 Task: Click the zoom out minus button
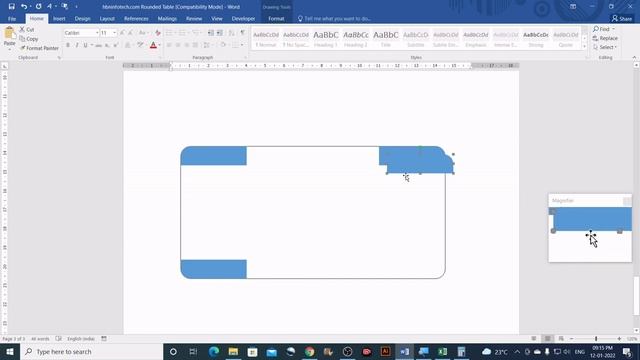(571, 339)
